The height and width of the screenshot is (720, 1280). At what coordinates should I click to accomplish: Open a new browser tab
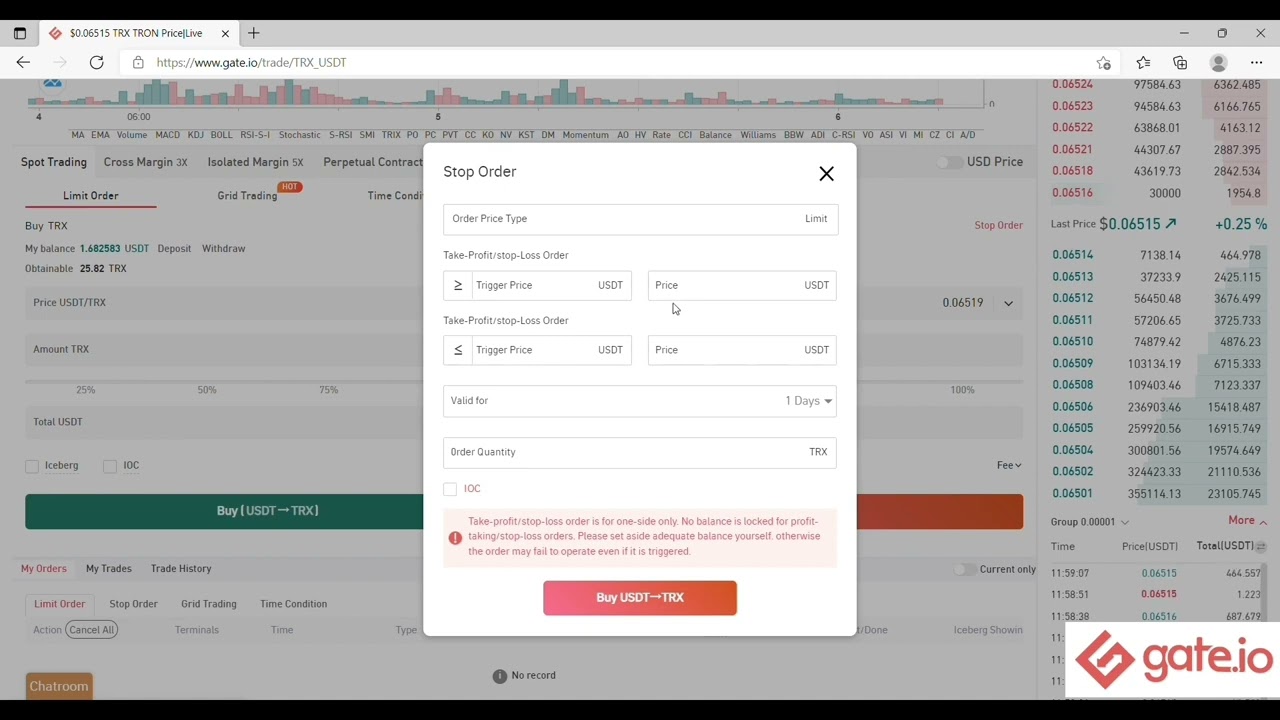pos(254,33)
